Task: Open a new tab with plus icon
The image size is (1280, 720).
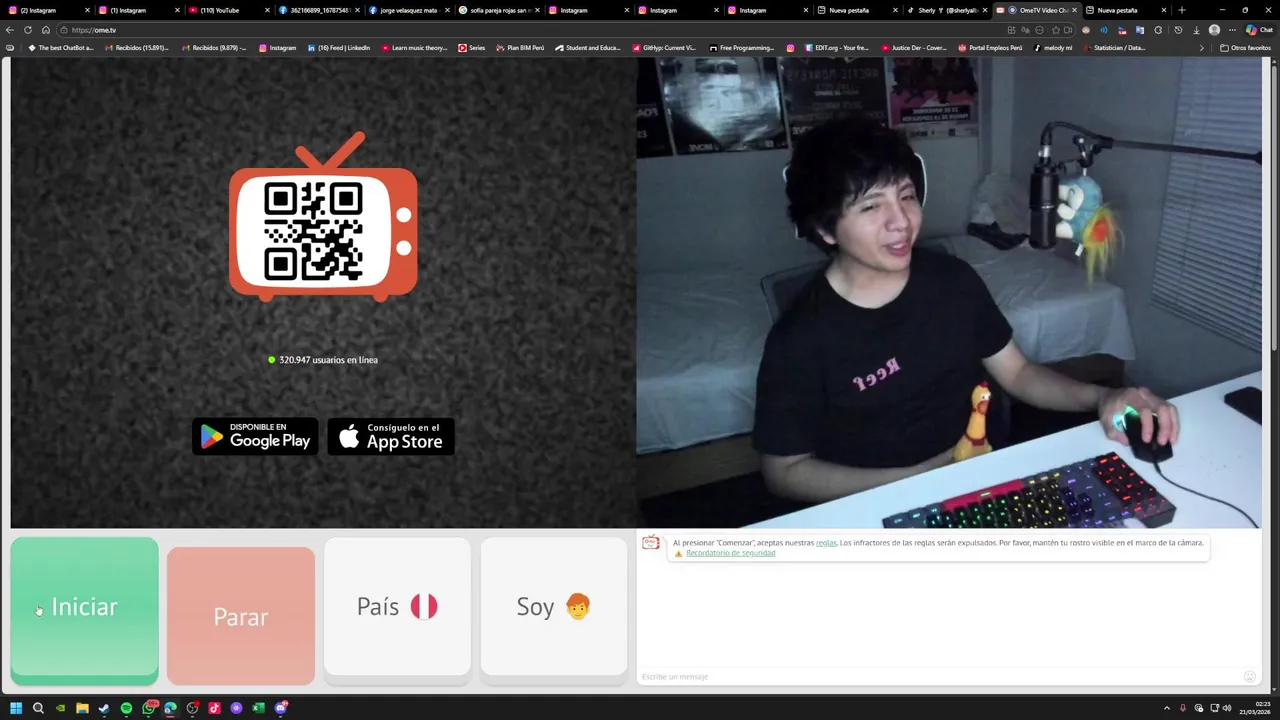Action: (x=1182, y=10)
